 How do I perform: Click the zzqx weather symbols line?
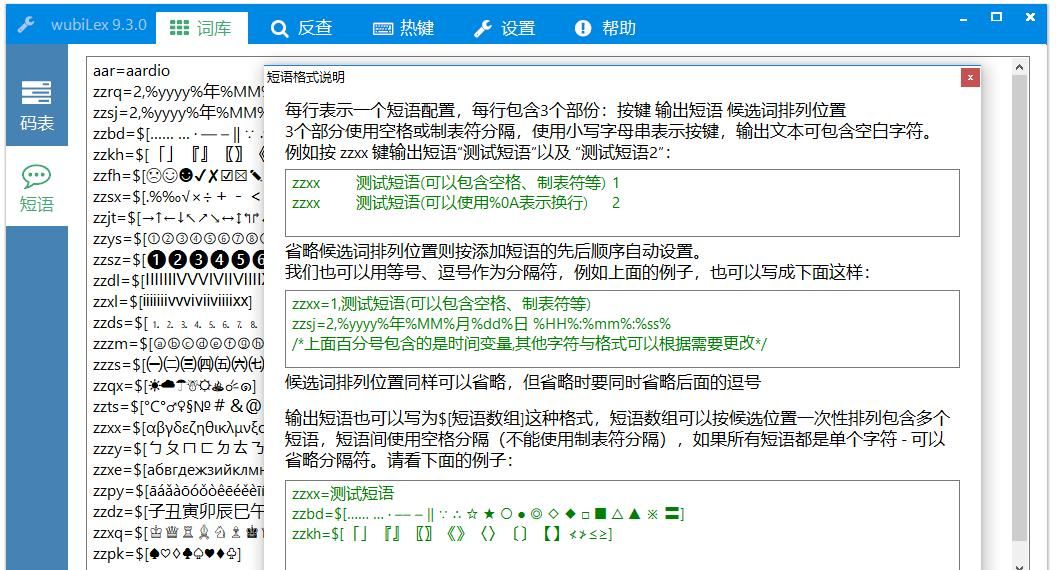point(174,385)
